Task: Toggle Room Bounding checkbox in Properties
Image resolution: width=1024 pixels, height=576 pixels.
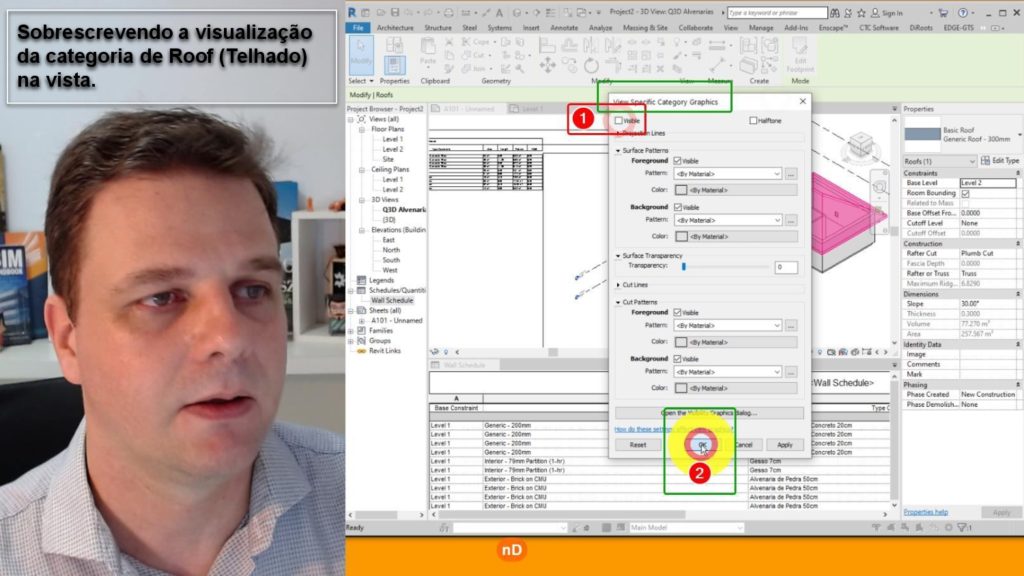Action: (x=965, y=193)
